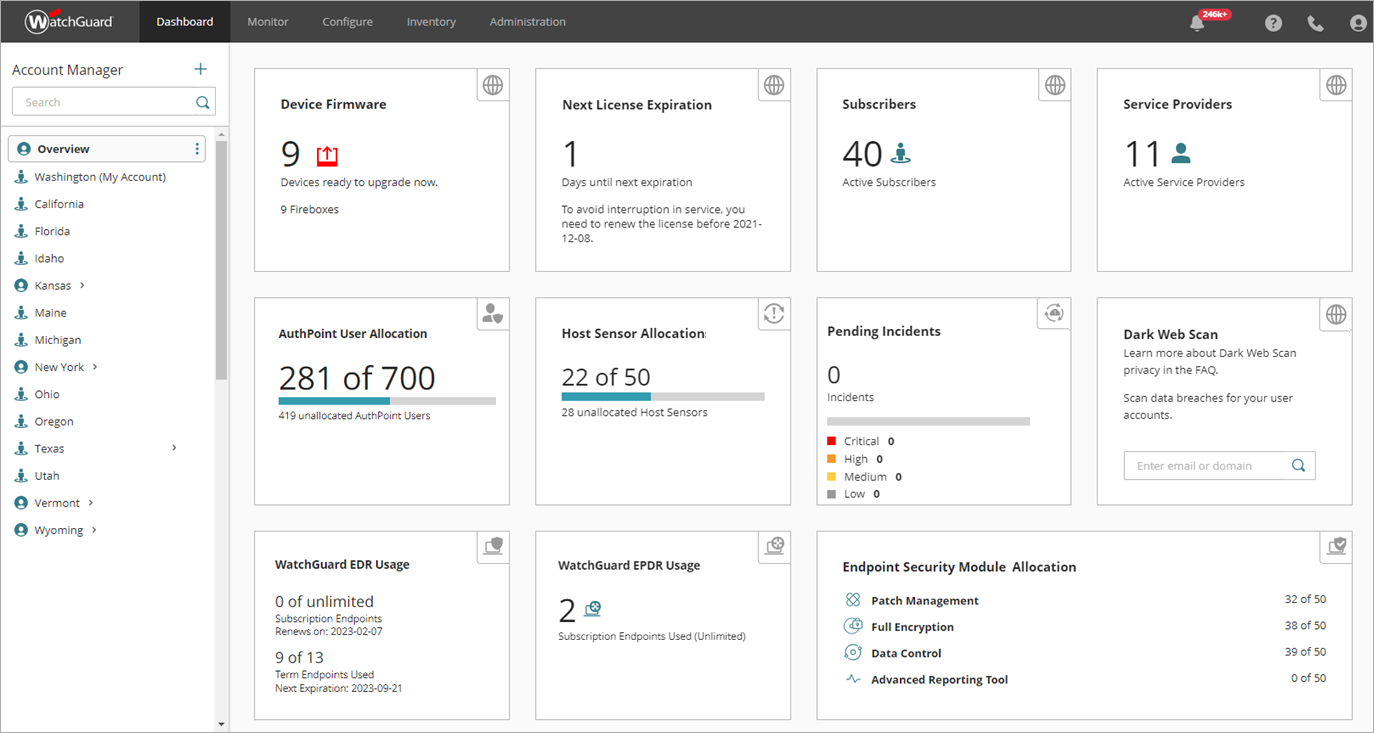Click the red Critical color square
The width and height of the screenshot is (1374, 733).
coord(831,441)
